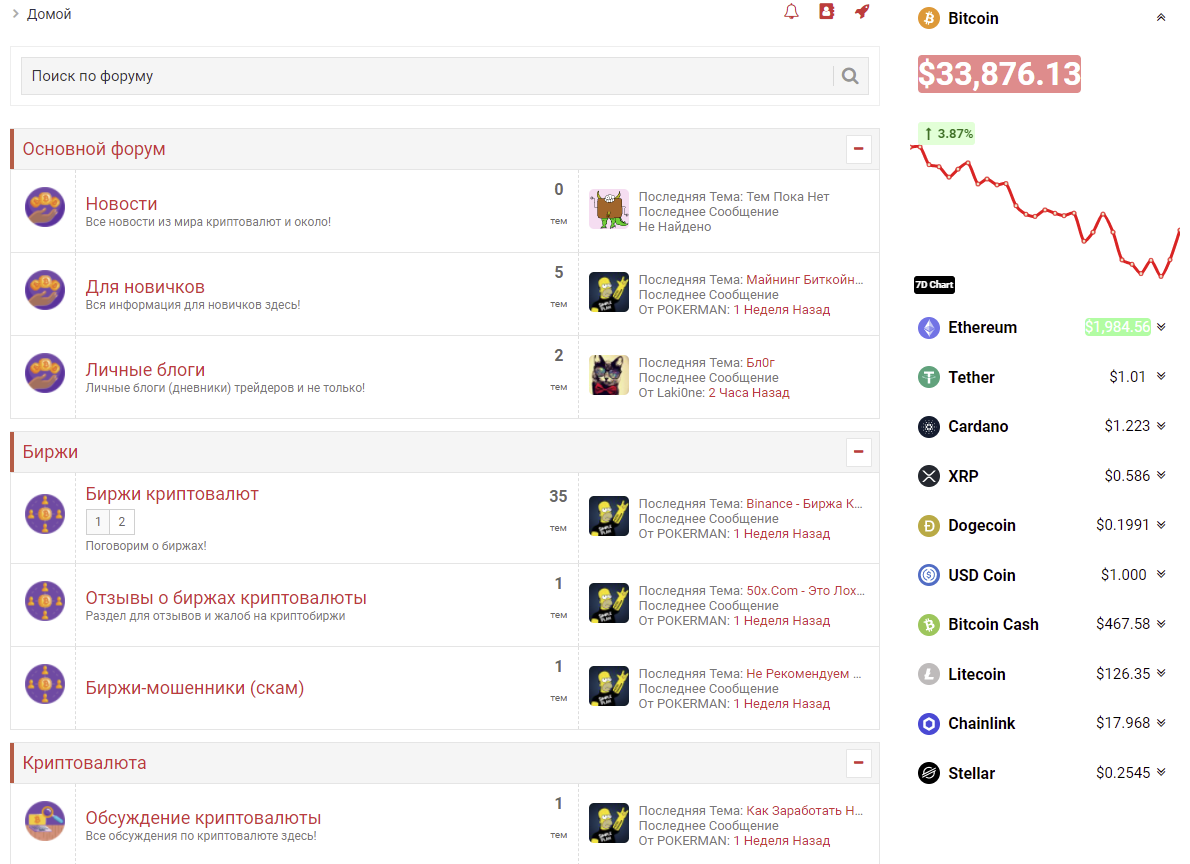1190x864 pixels.
Task: Open the latest topic 50x.Com - Это Лох...
Action: pos(805,591)
